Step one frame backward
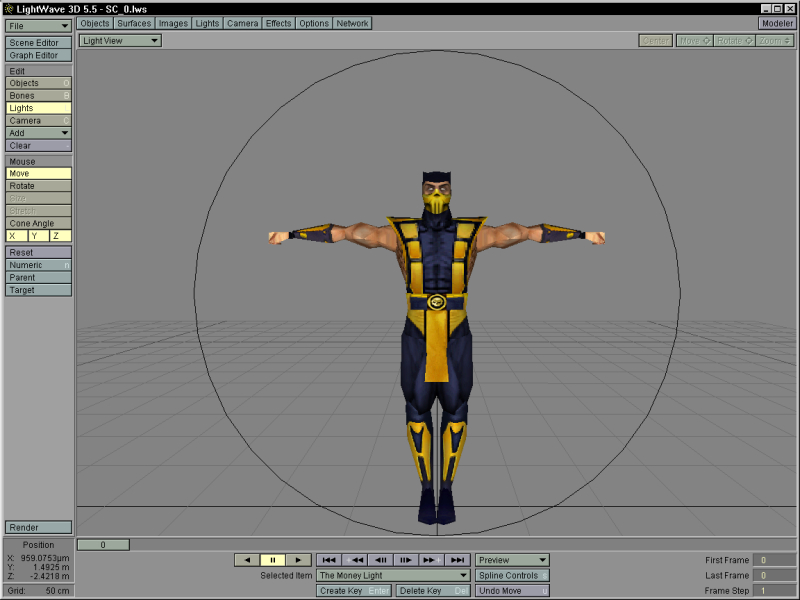 click(380, 560)
